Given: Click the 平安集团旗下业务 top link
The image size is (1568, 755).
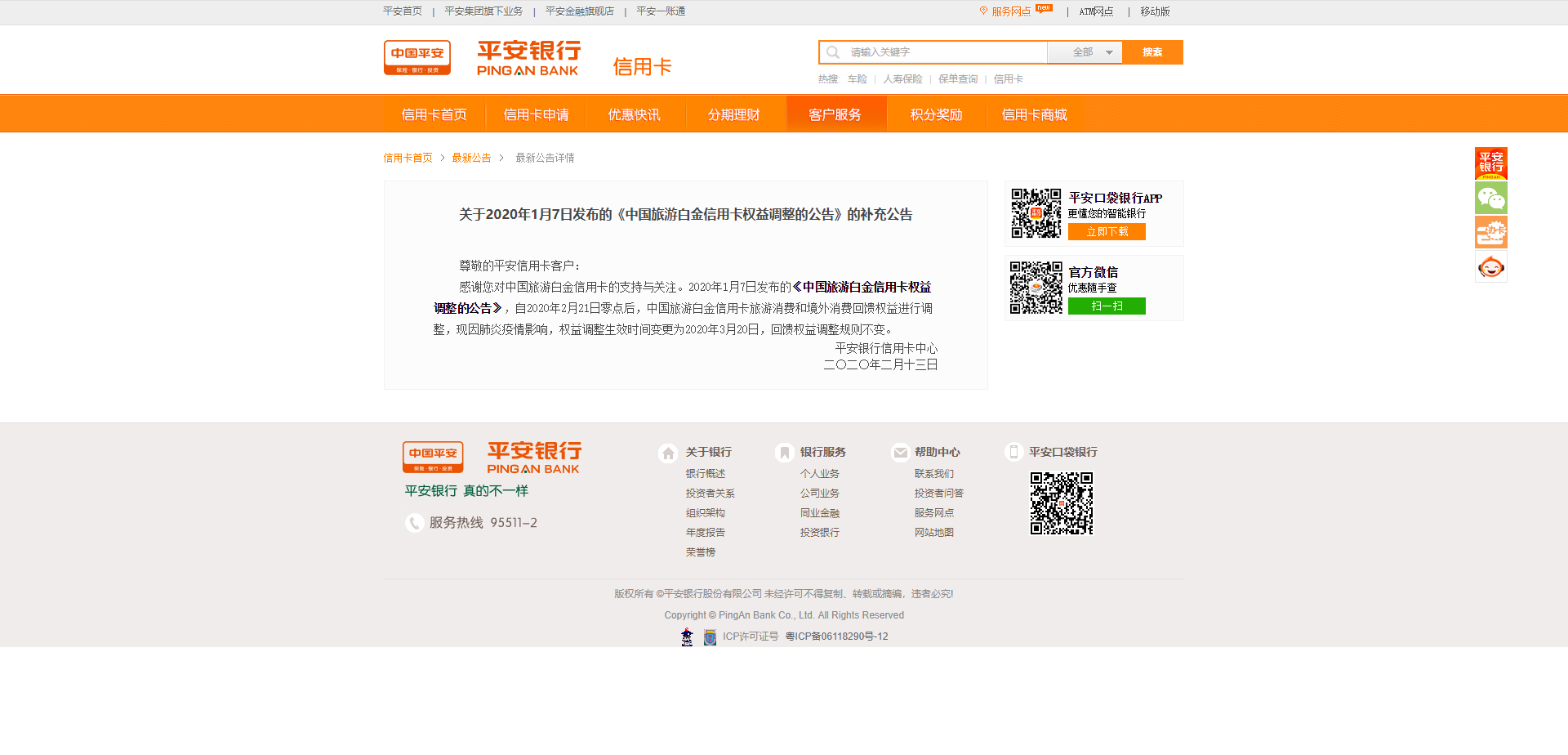Looking at the screenshot, I should (x=483, y=11).
